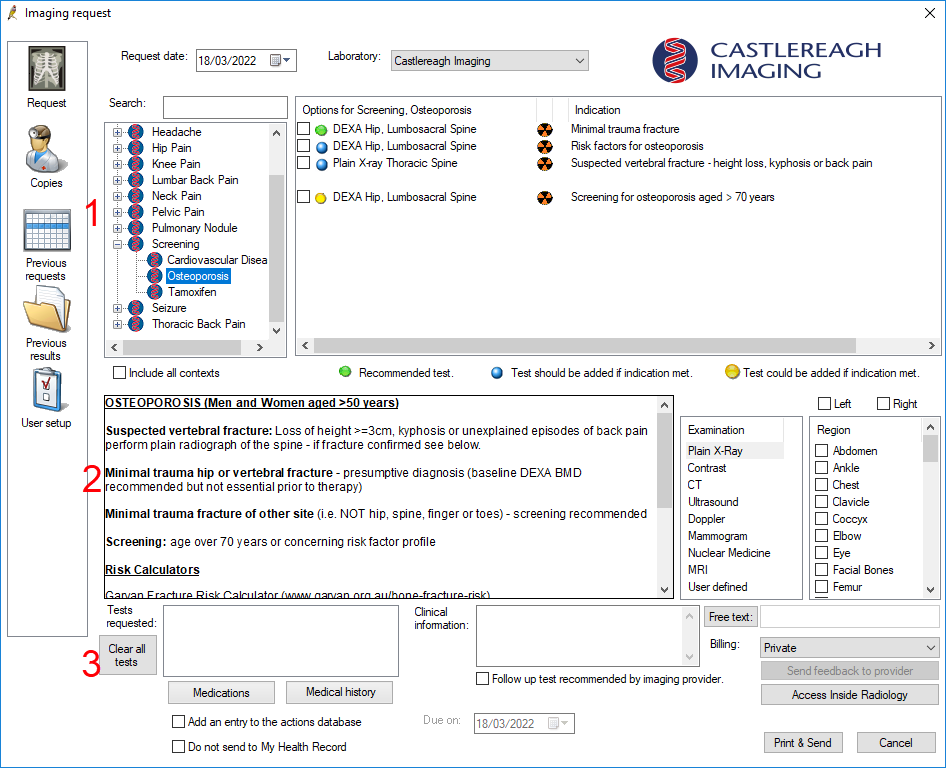Expand the Thoracic Back Pain tree node

pos(118,324)
